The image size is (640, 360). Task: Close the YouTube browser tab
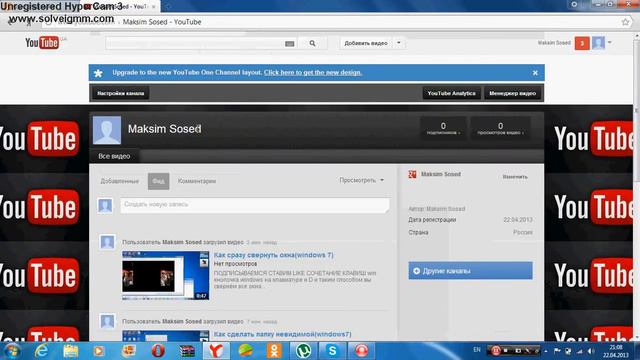pyautogui.click(x=153, y=7)
